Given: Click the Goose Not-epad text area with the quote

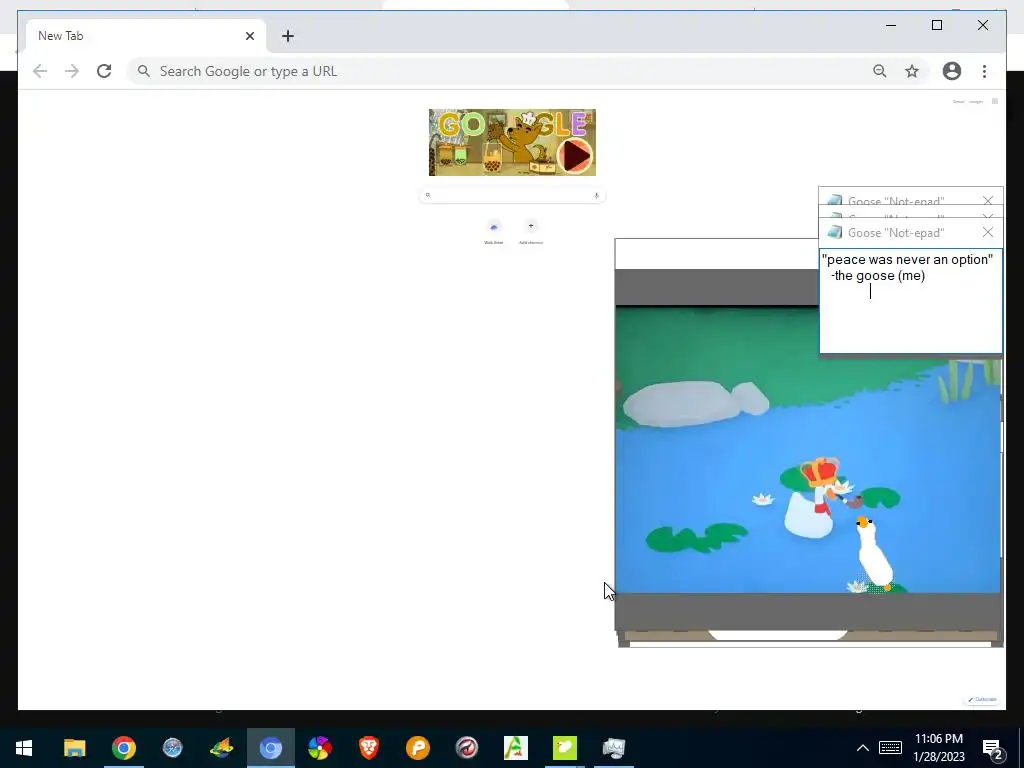Looking at the screenshot, I should 910,301.
